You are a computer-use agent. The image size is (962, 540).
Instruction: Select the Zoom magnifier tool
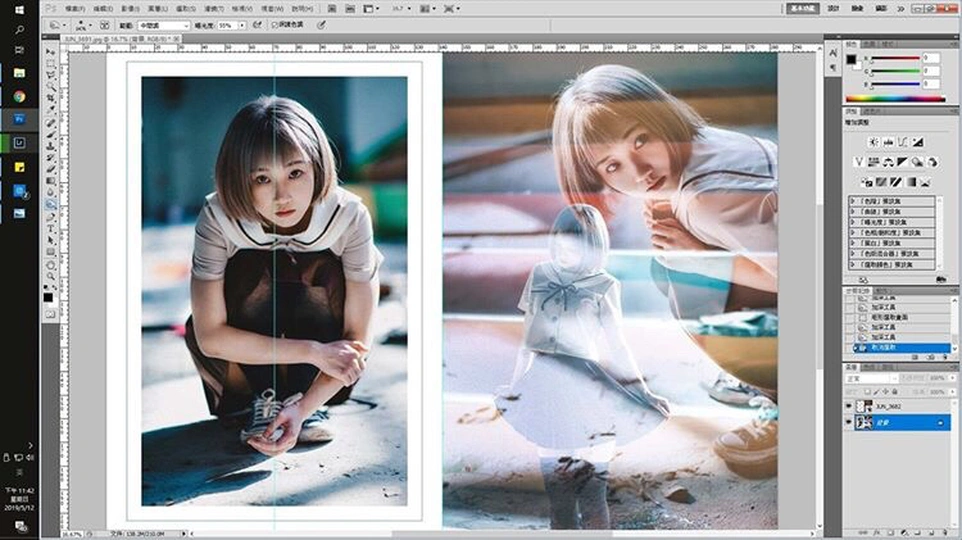[x=50, y=276]
